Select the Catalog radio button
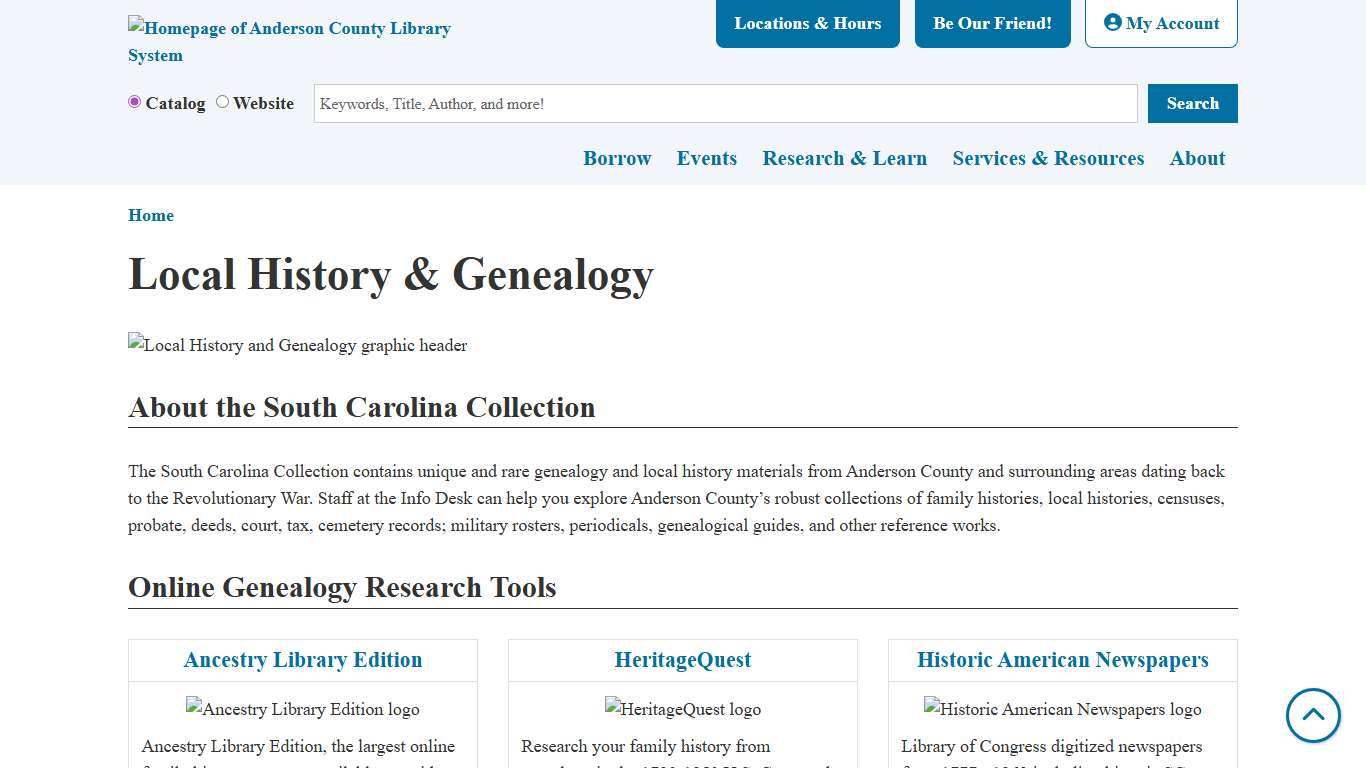 pos(134,102)
